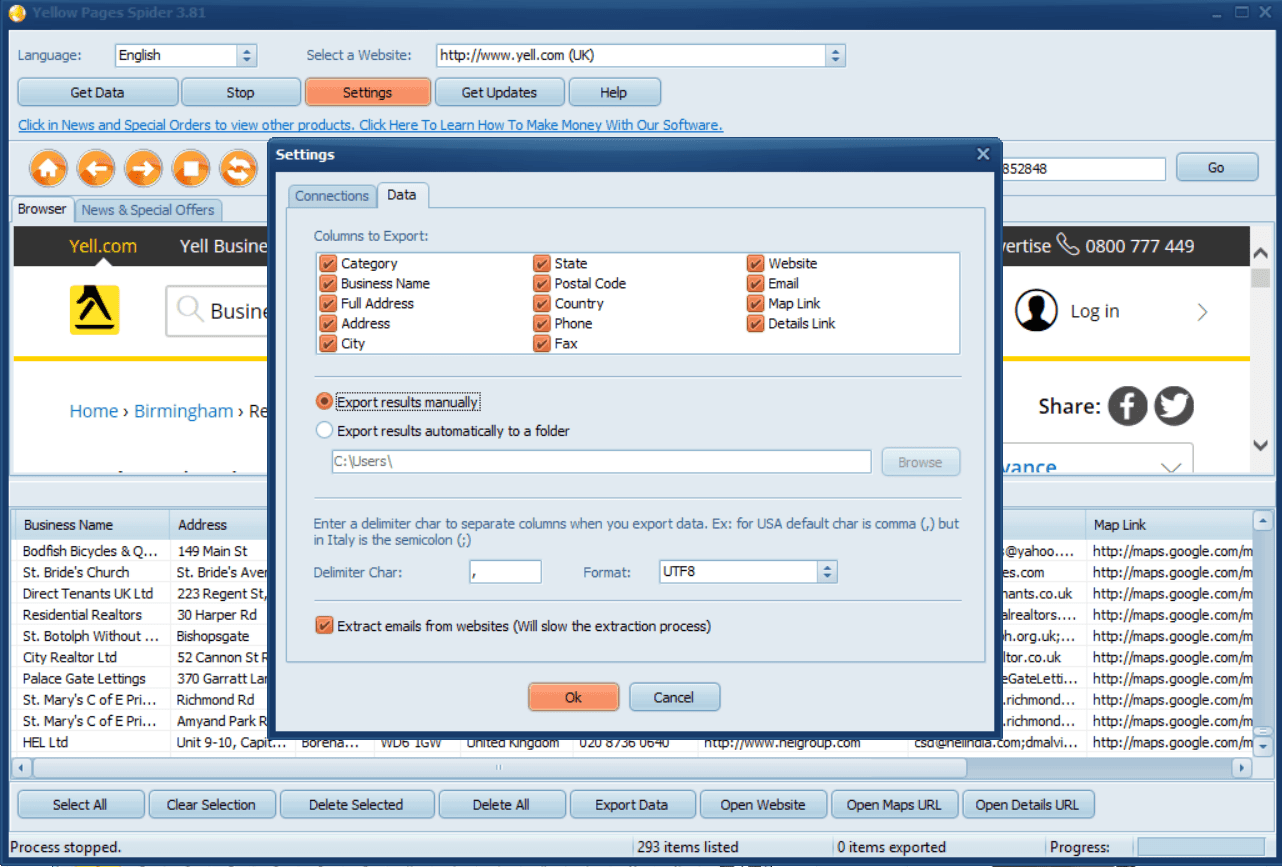This screenshot has height=867, width=1282.
Task: Open the News & Special Offers tab
Action: pos(148,210)
